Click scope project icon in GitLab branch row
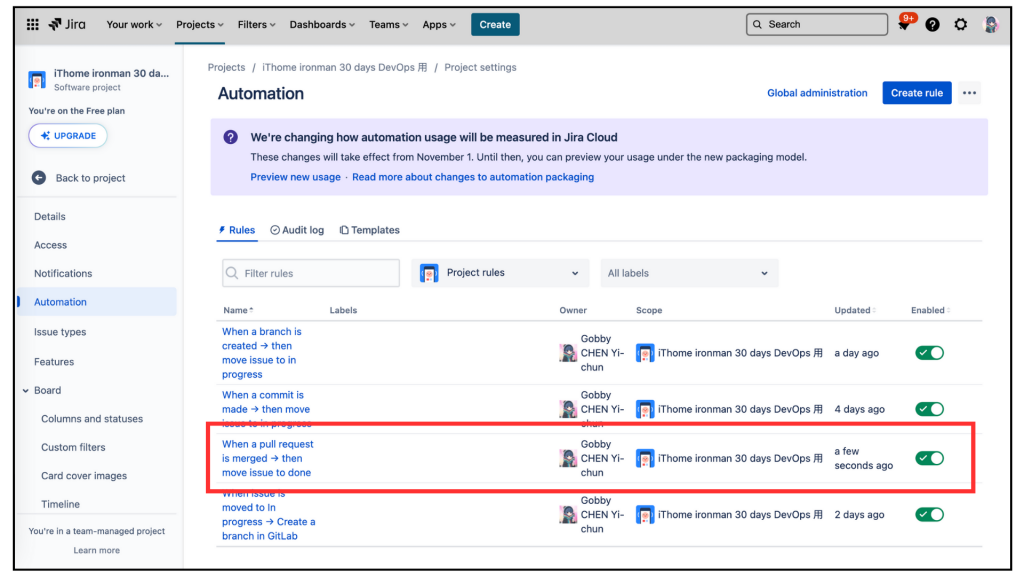 tap(645, 515)
